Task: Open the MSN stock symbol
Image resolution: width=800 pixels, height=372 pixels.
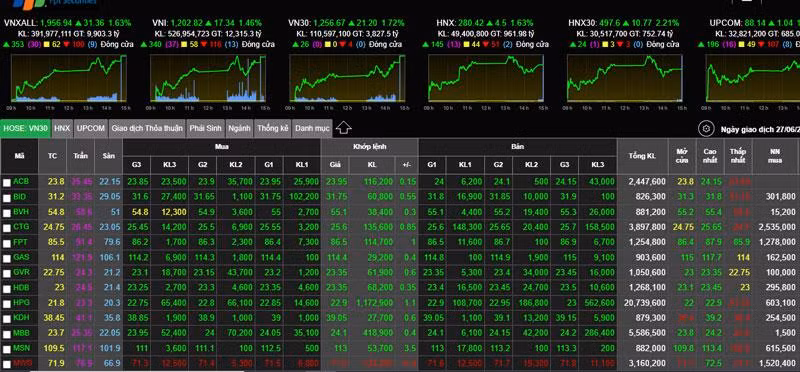Action: coord(21,349)
